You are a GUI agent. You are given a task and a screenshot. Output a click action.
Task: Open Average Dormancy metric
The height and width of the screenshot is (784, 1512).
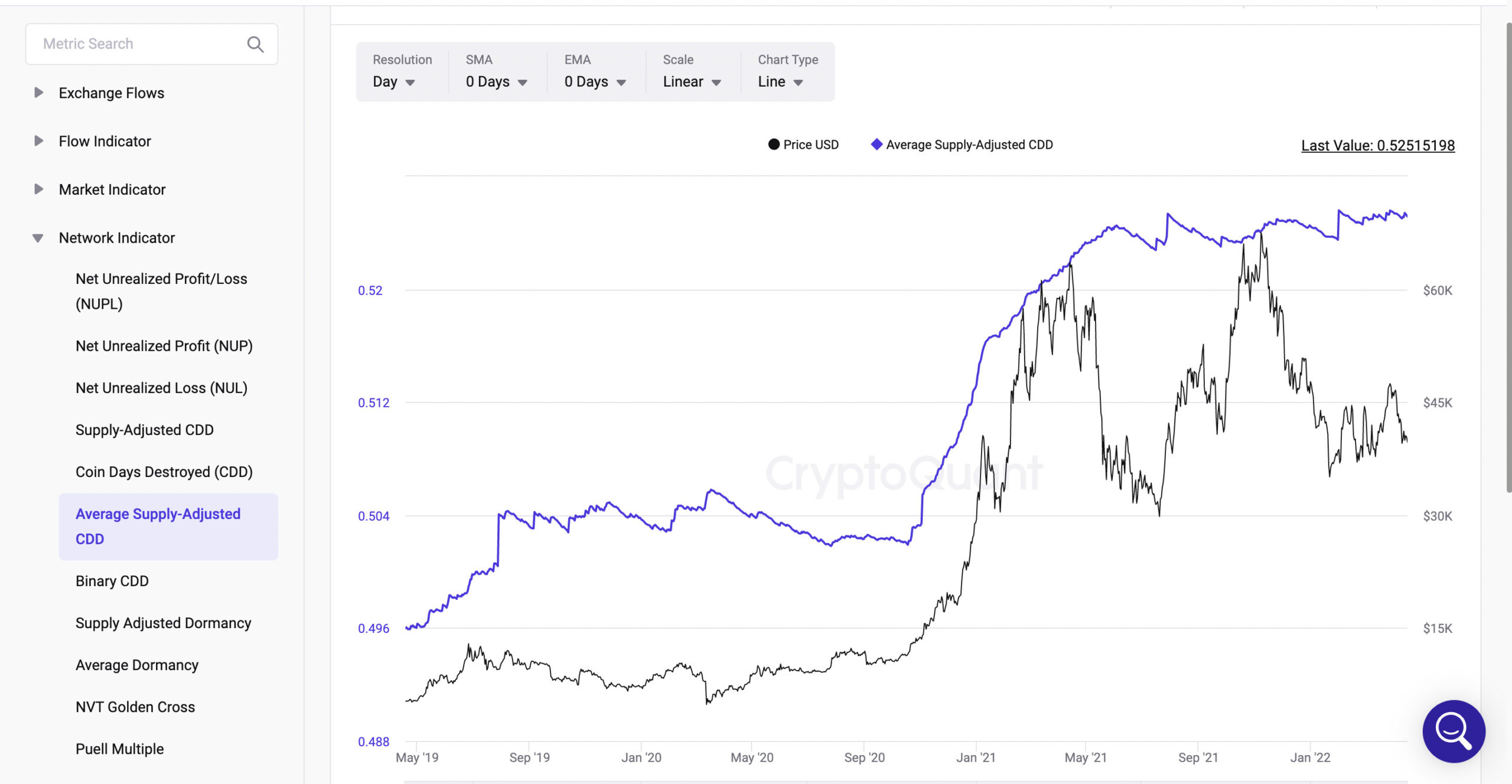coord(136,665)
